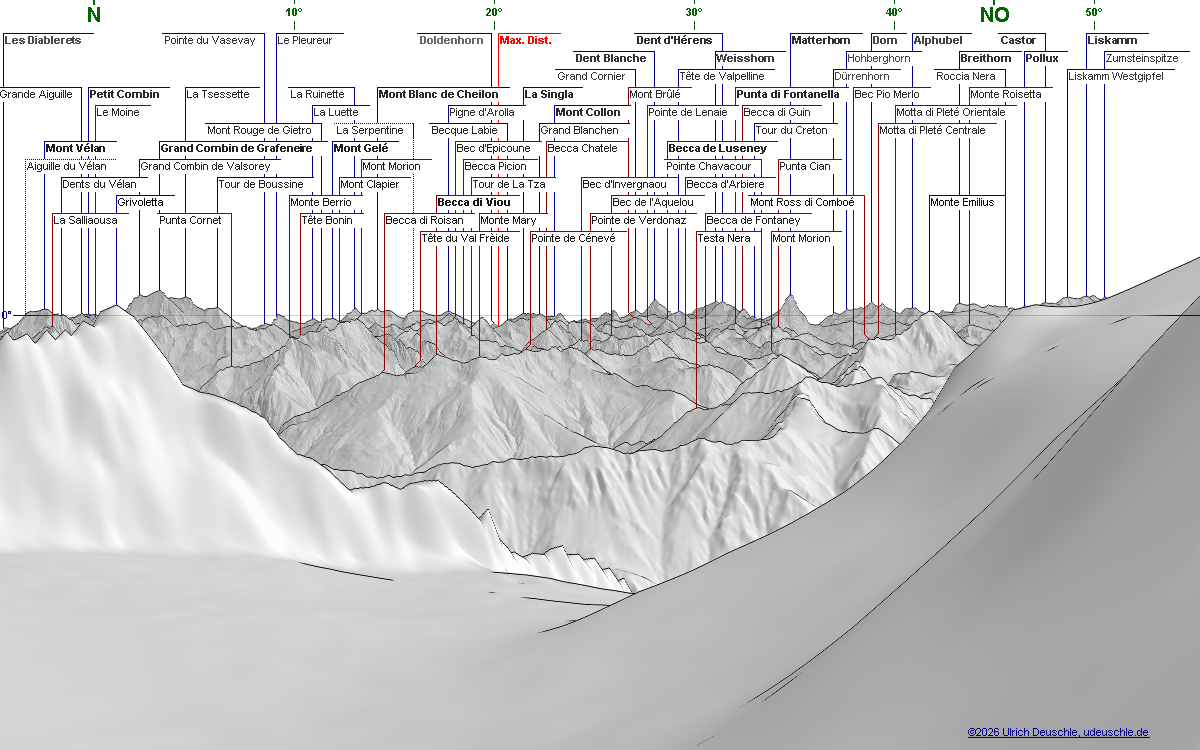1200x750 pixels.
Task: Select the Grand Combin de Grafeneire label
Action: click(x=236, y=148)
